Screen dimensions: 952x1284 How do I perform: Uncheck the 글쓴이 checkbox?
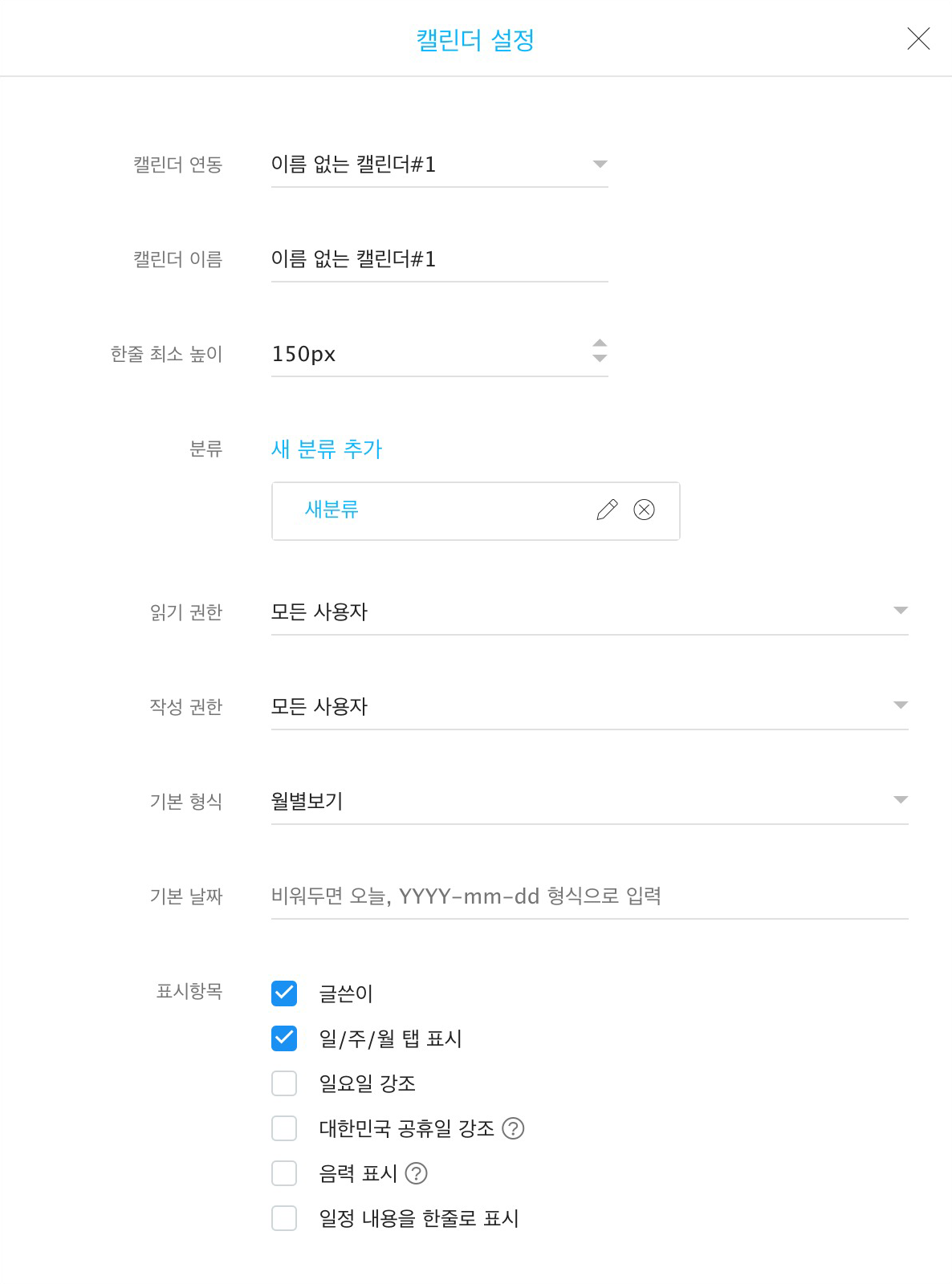click(x=284, y=993)
